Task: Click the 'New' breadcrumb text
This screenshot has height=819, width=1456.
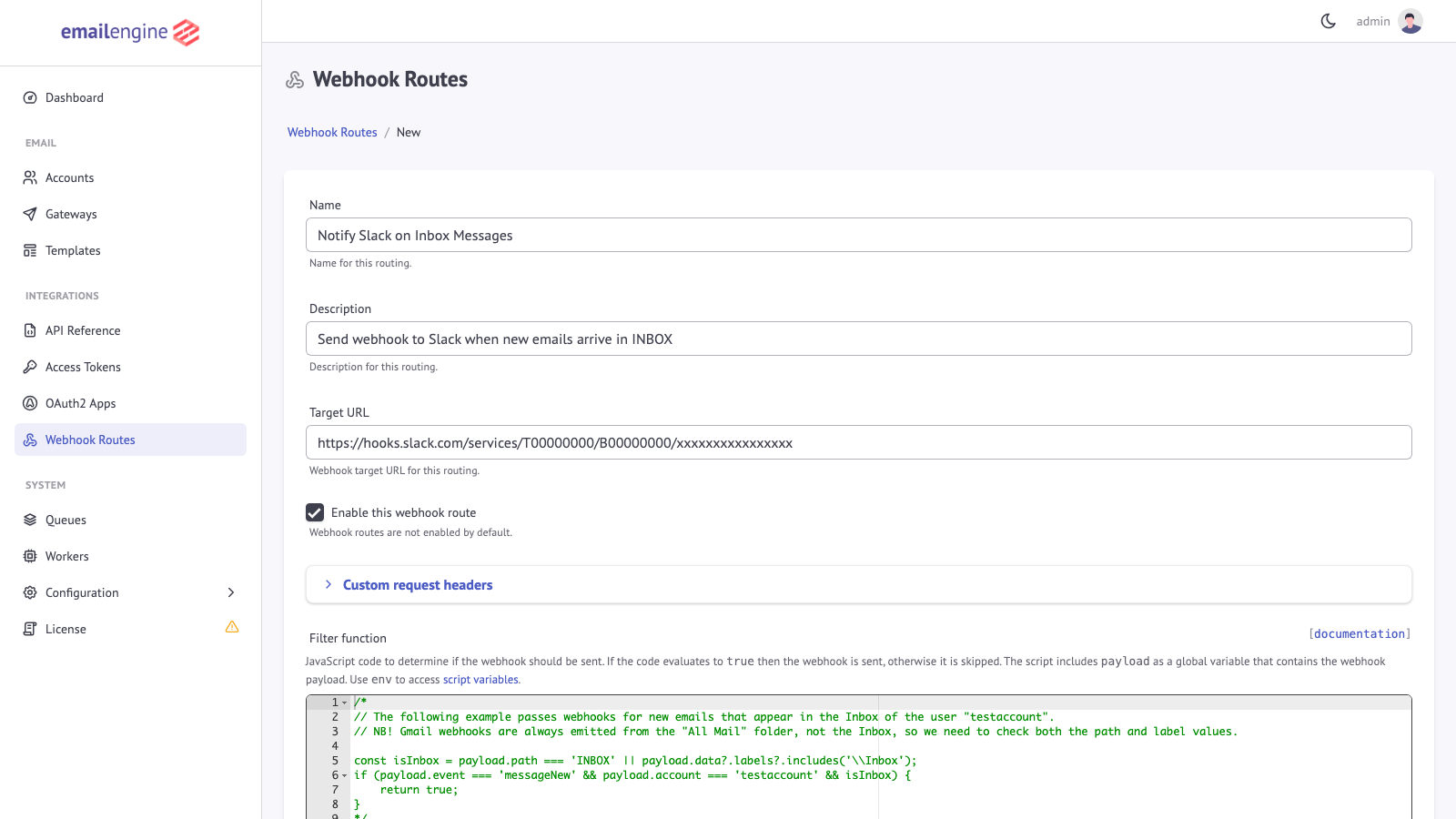Action: coord(409,132)
